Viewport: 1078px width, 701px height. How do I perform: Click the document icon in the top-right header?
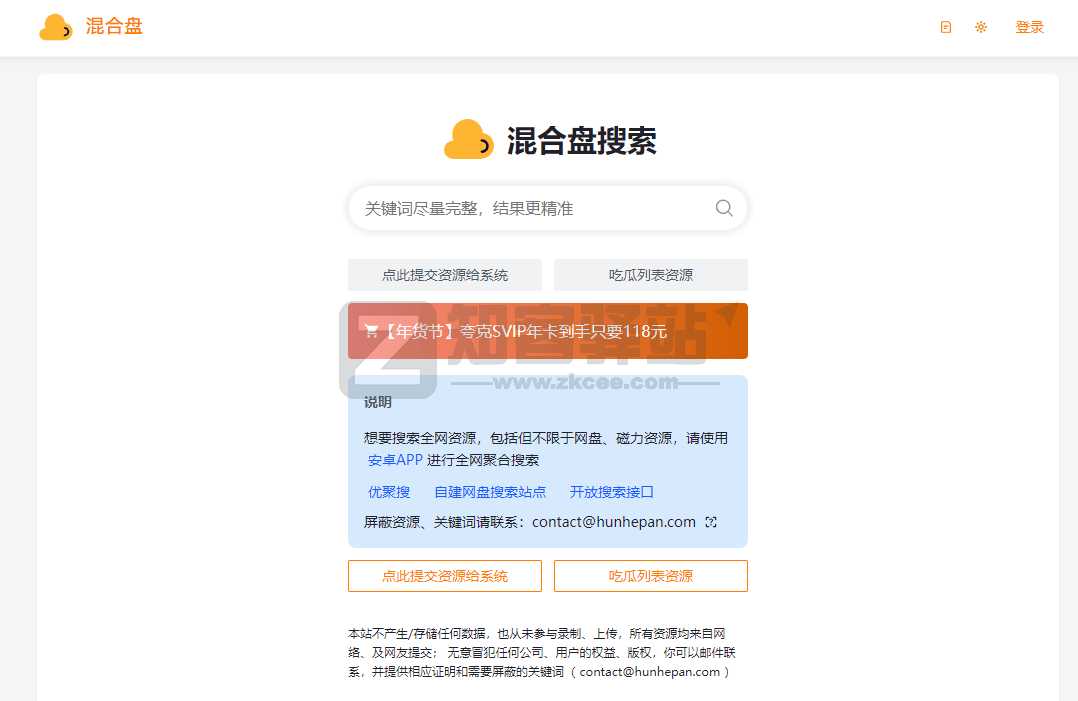click(945, 27)
